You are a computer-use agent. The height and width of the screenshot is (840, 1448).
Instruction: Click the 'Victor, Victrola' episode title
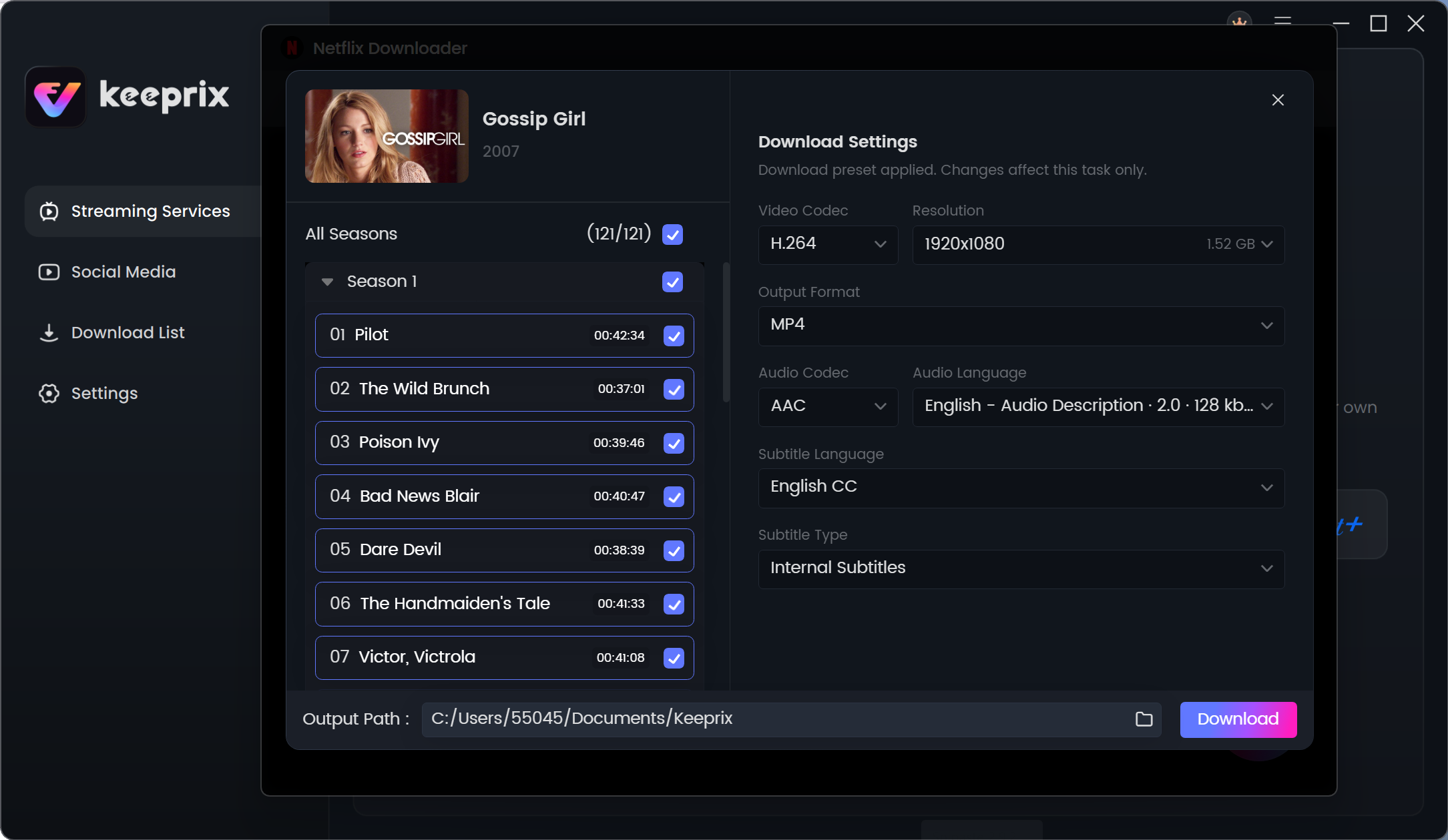(417, 657)
